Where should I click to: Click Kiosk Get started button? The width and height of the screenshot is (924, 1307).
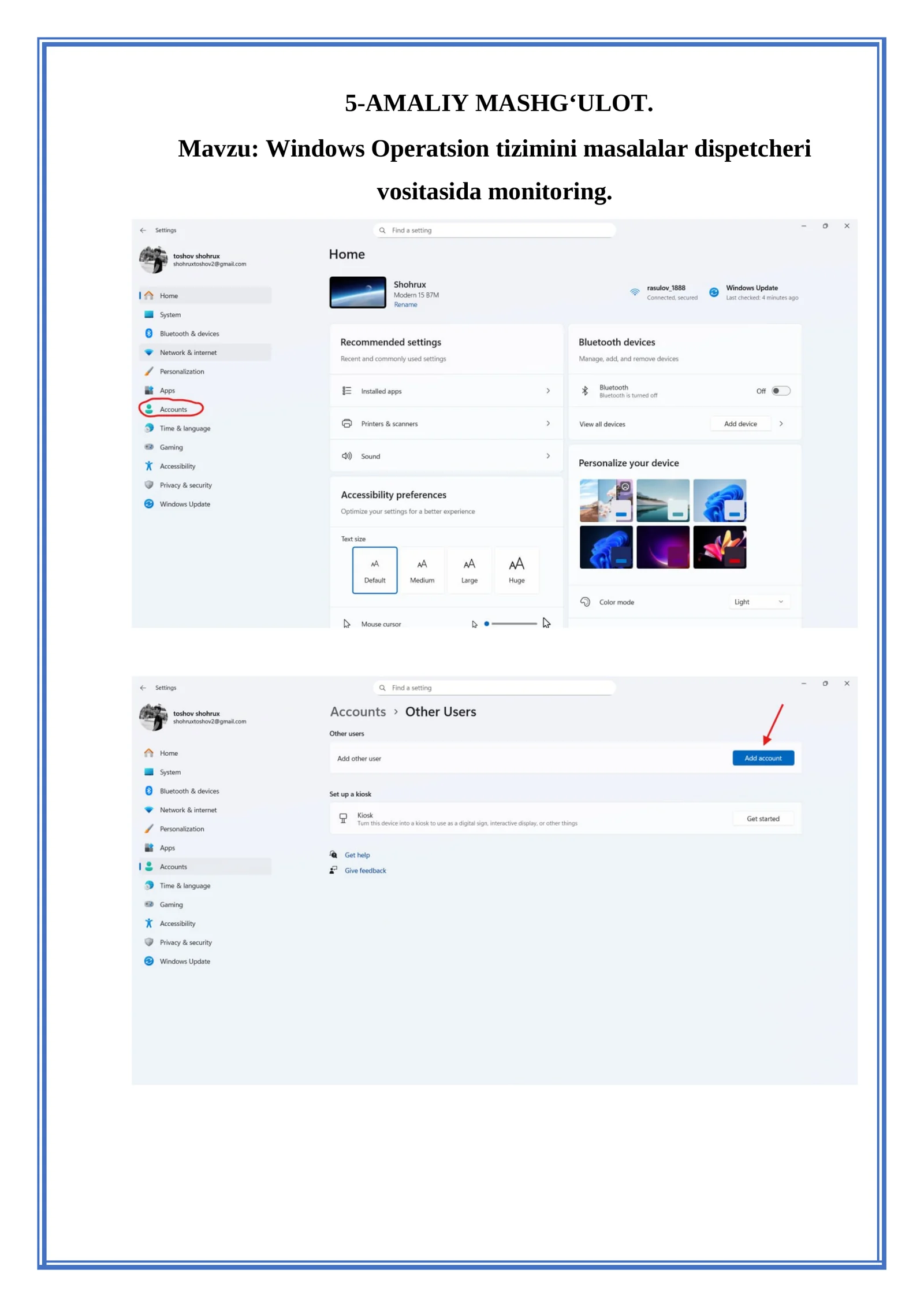(x=763, y=819)
